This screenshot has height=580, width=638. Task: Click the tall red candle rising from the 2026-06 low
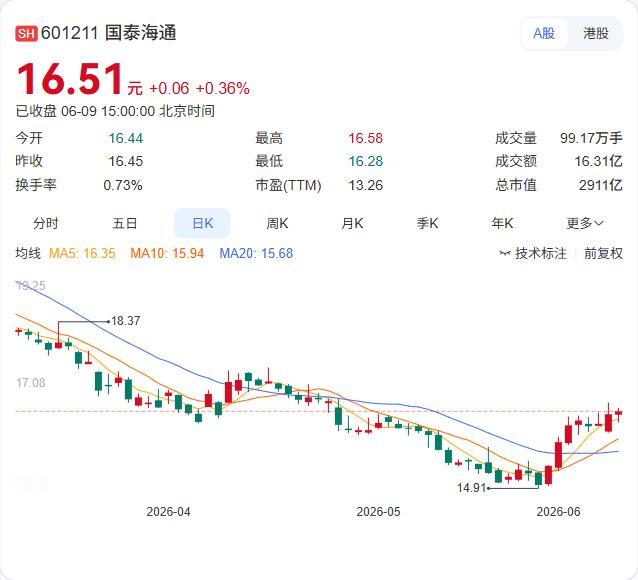[x=558, y=454]
